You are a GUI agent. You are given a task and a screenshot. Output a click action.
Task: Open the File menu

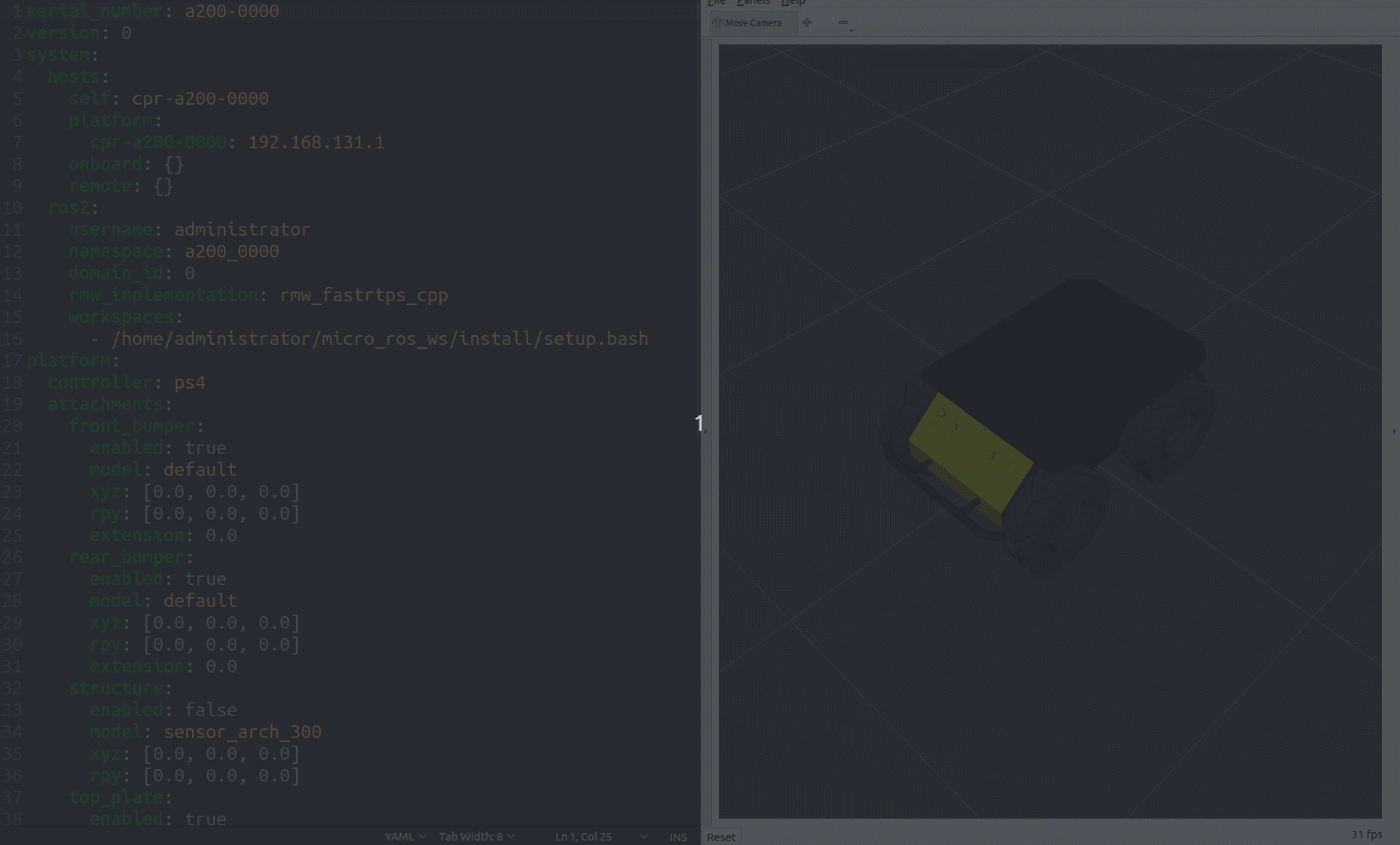716,2
